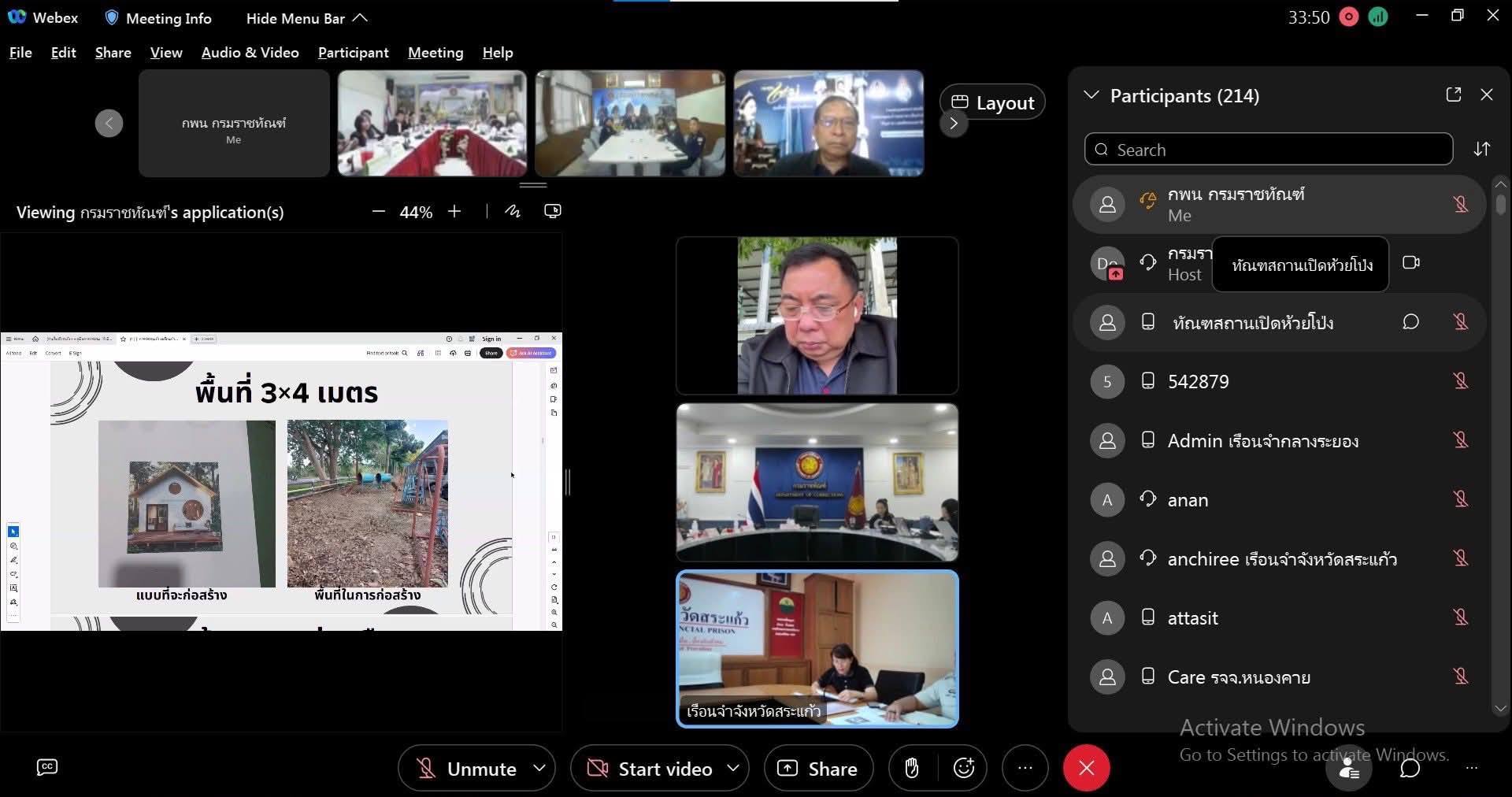
Task: Click the Layout button
Action: 991,102
